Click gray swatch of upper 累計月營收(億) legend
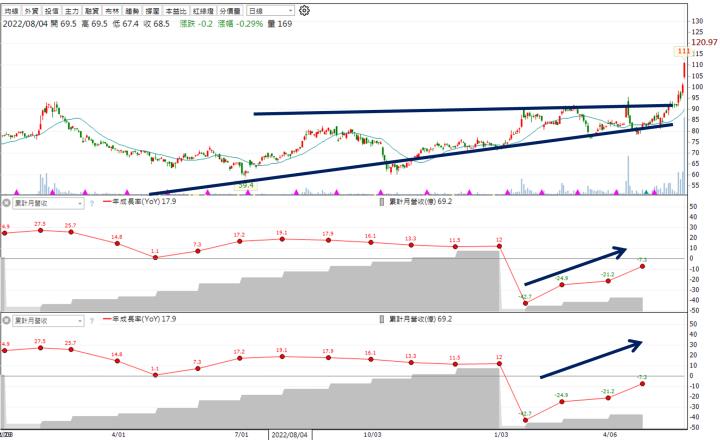720x440 pixels. (382, 202)
